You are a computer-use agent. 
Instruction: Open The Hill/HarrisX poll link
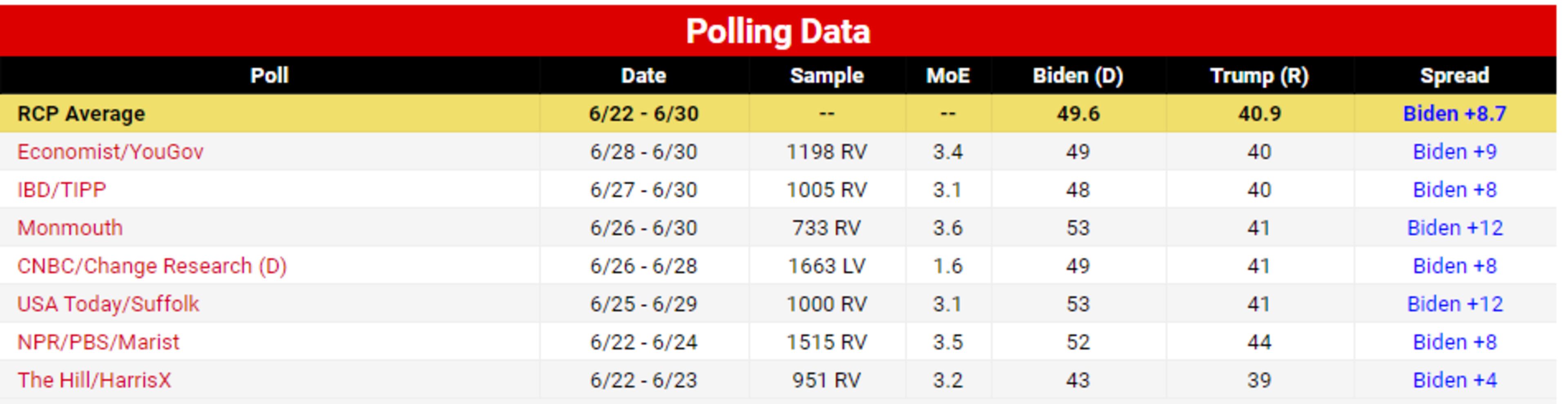pos(94,380)
